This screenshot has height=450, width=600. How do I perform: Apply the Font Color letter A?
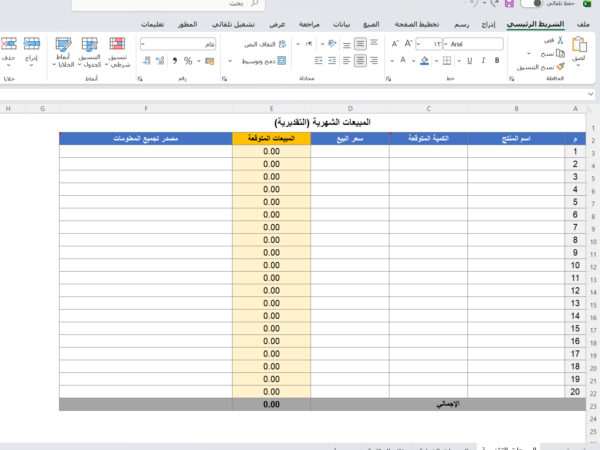coord(403,60)
